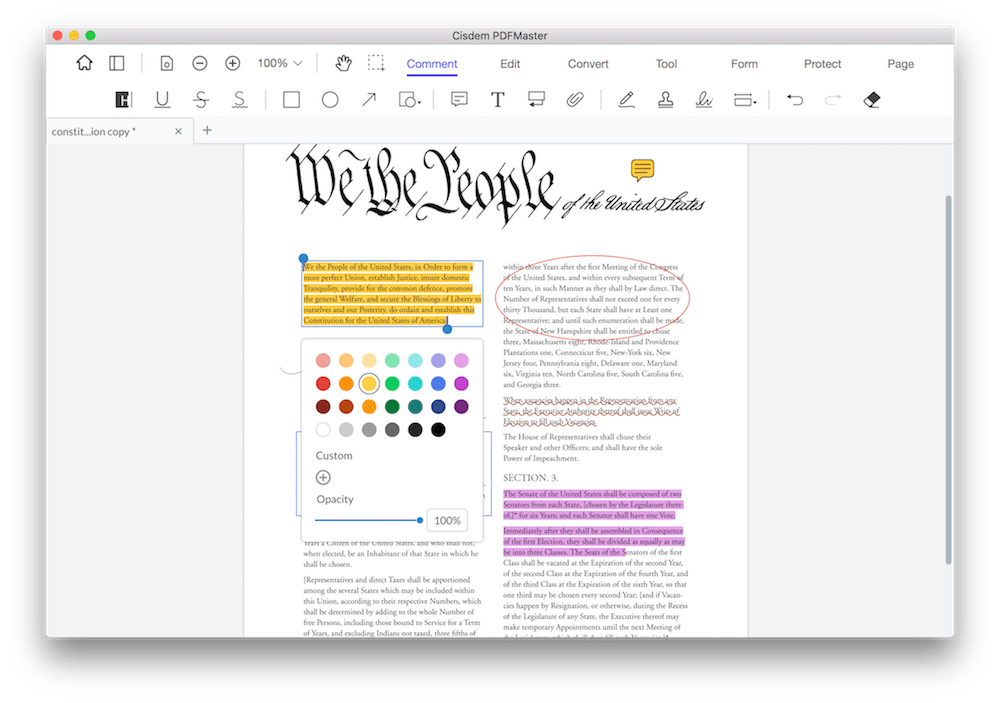1000x703 pixels.
Task: Click the SECTION. 3. heading
Action: 531,477
